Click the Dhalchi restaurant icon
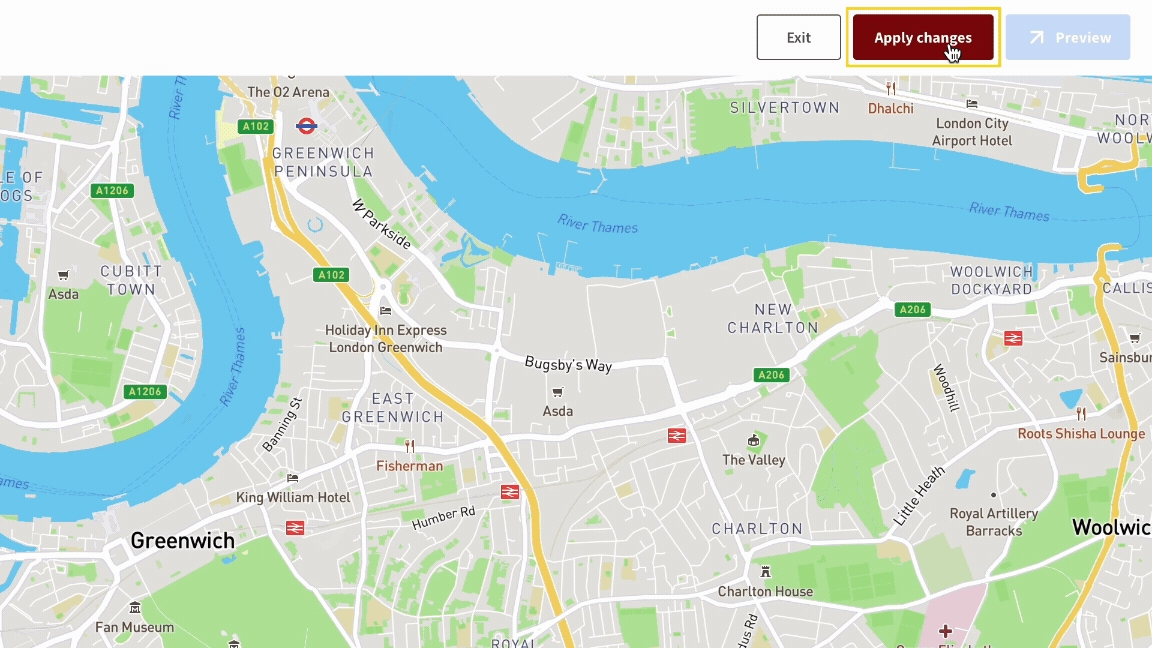 (x=890, y=89)
